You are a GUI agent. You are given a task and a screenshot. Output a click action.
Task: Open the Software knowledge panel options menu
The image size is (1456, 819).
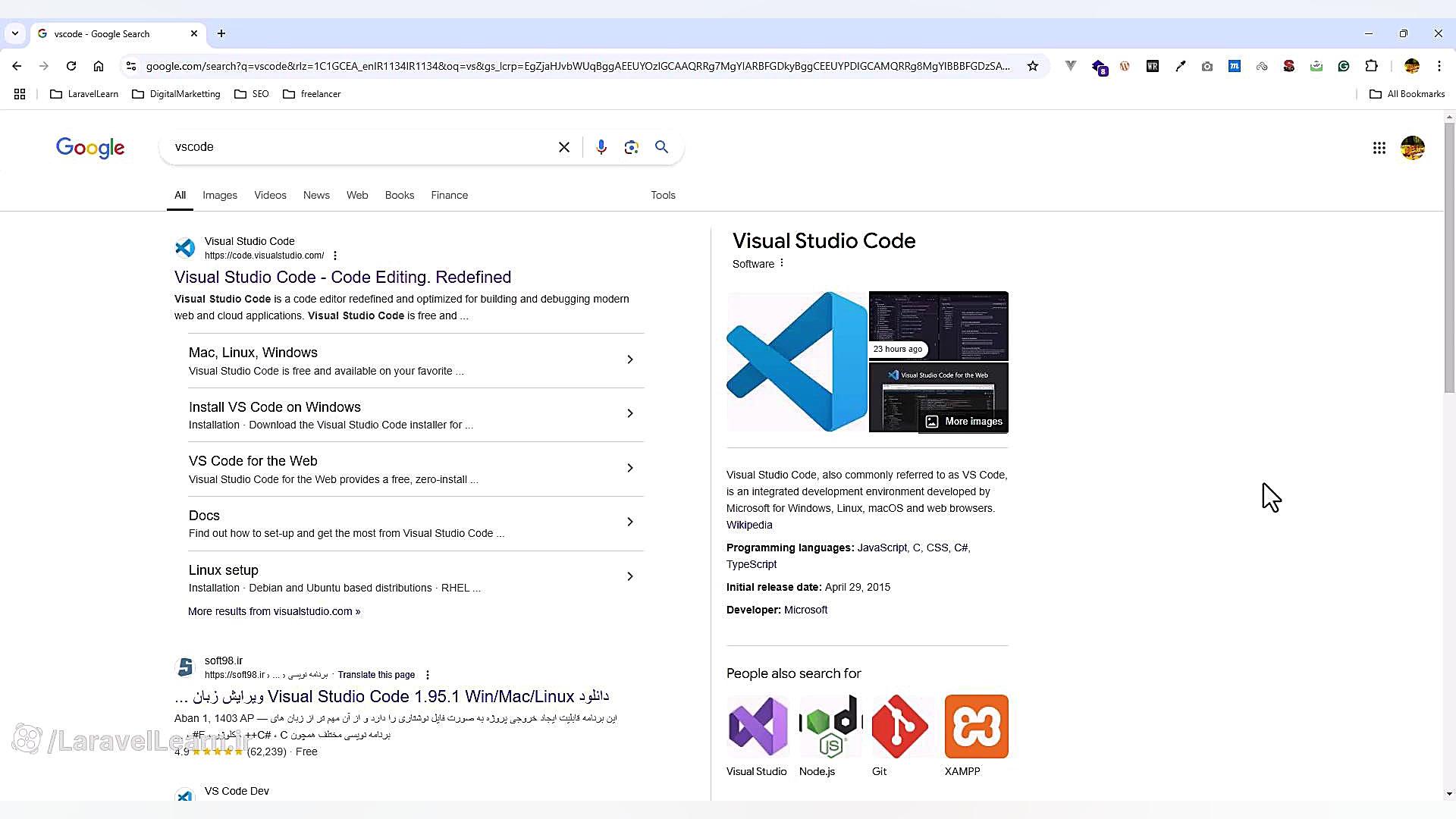pos(782,263)
